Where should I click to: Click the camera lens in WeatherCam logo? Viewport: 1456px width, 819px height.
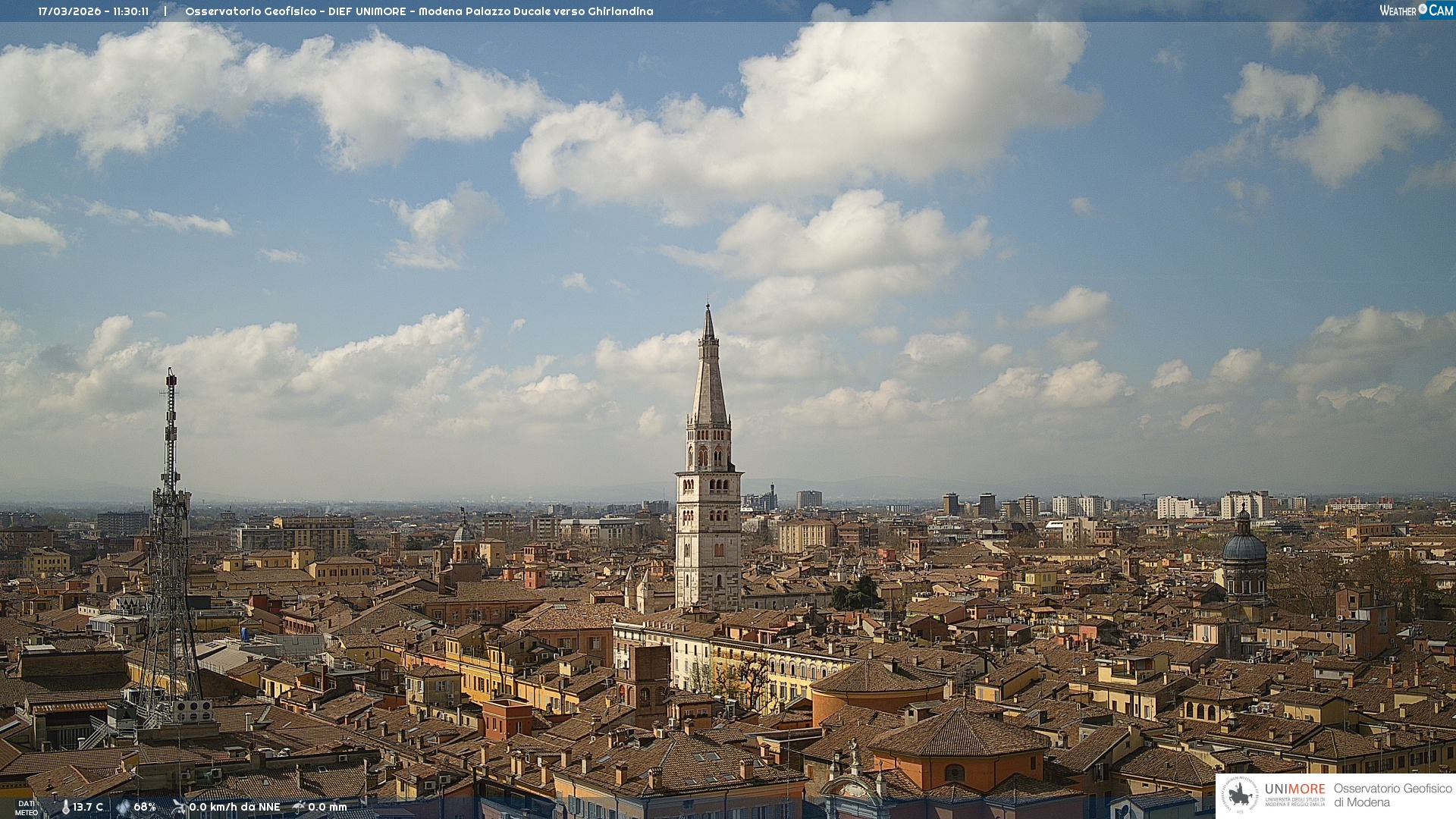(x=1423, y=9)
